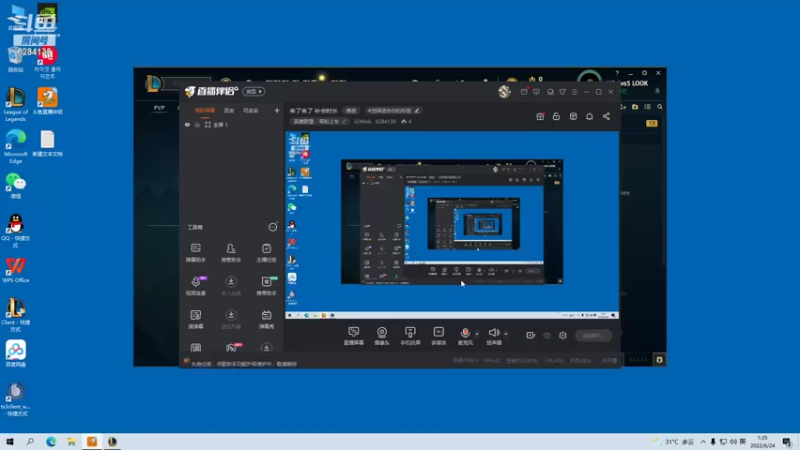The width and height of the screenshot is (800, 450).
Task: Open the video co-stream tool (microphone with badge)
Action: tap(196, 286)
